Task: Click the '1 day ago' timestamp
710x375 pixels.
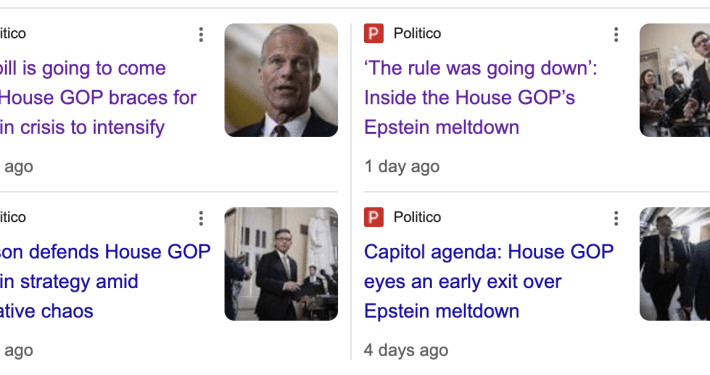Action: 402,167
